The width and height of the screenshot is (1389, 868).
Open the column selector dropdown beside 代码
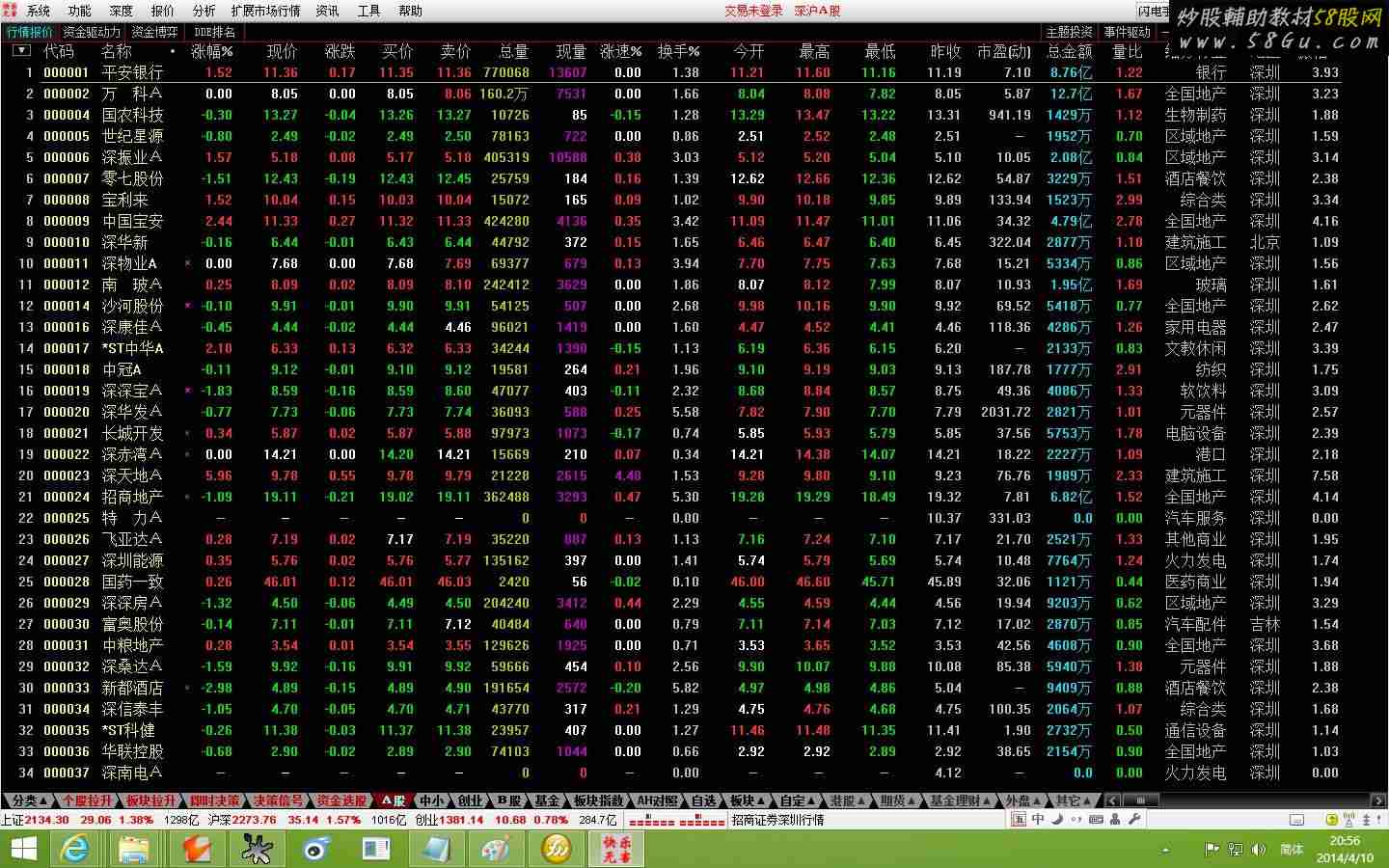(x=21, y=50)
